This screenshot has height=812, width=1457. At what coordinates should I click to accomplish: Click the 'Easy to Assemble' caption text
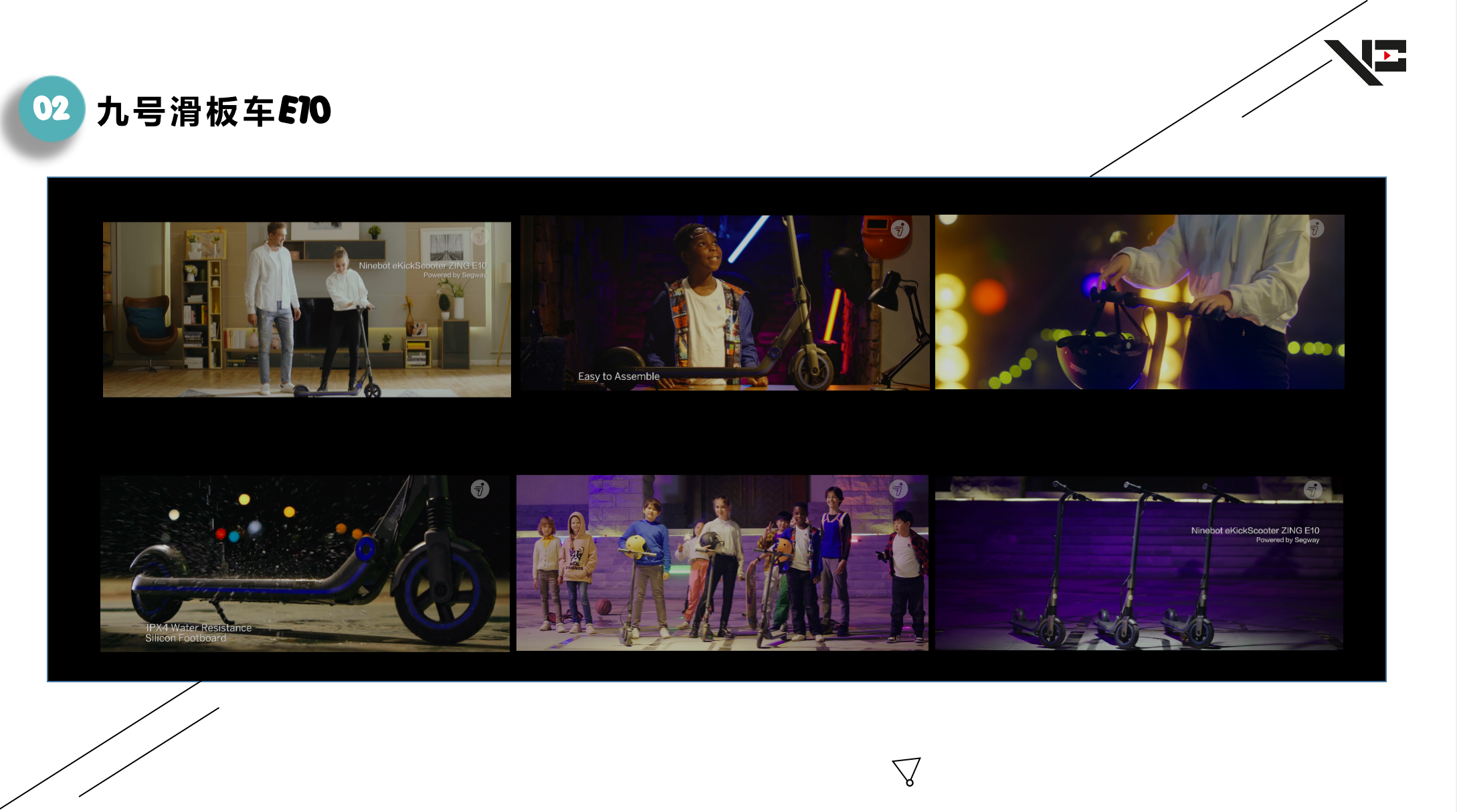click(619, 377)
